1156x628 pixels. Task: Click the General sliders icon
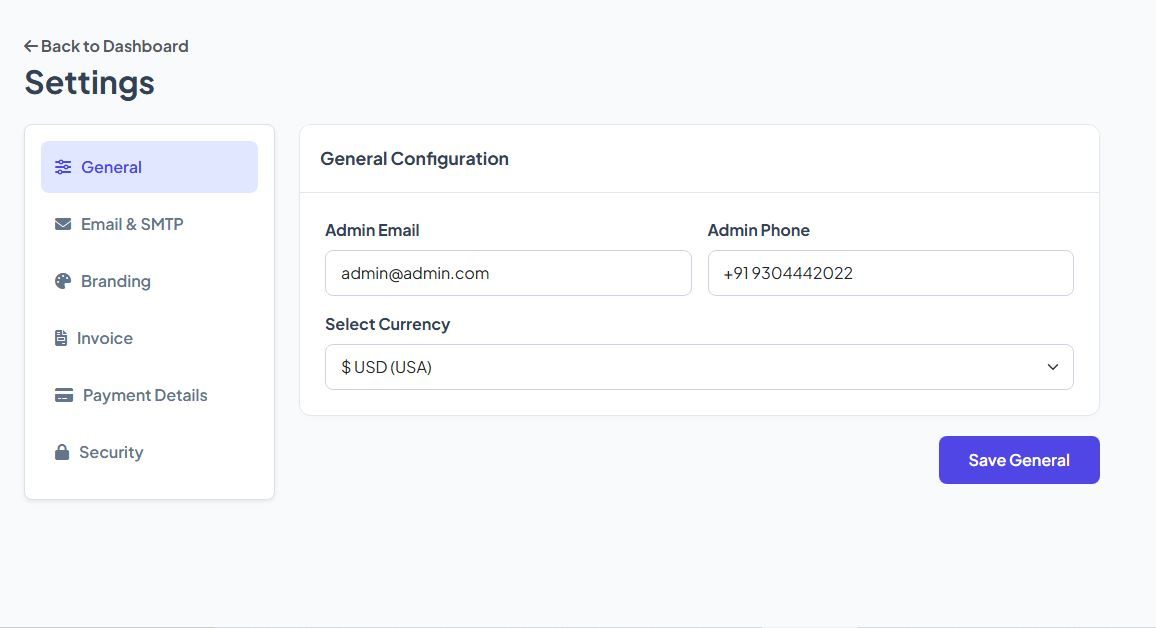point(63,167)
